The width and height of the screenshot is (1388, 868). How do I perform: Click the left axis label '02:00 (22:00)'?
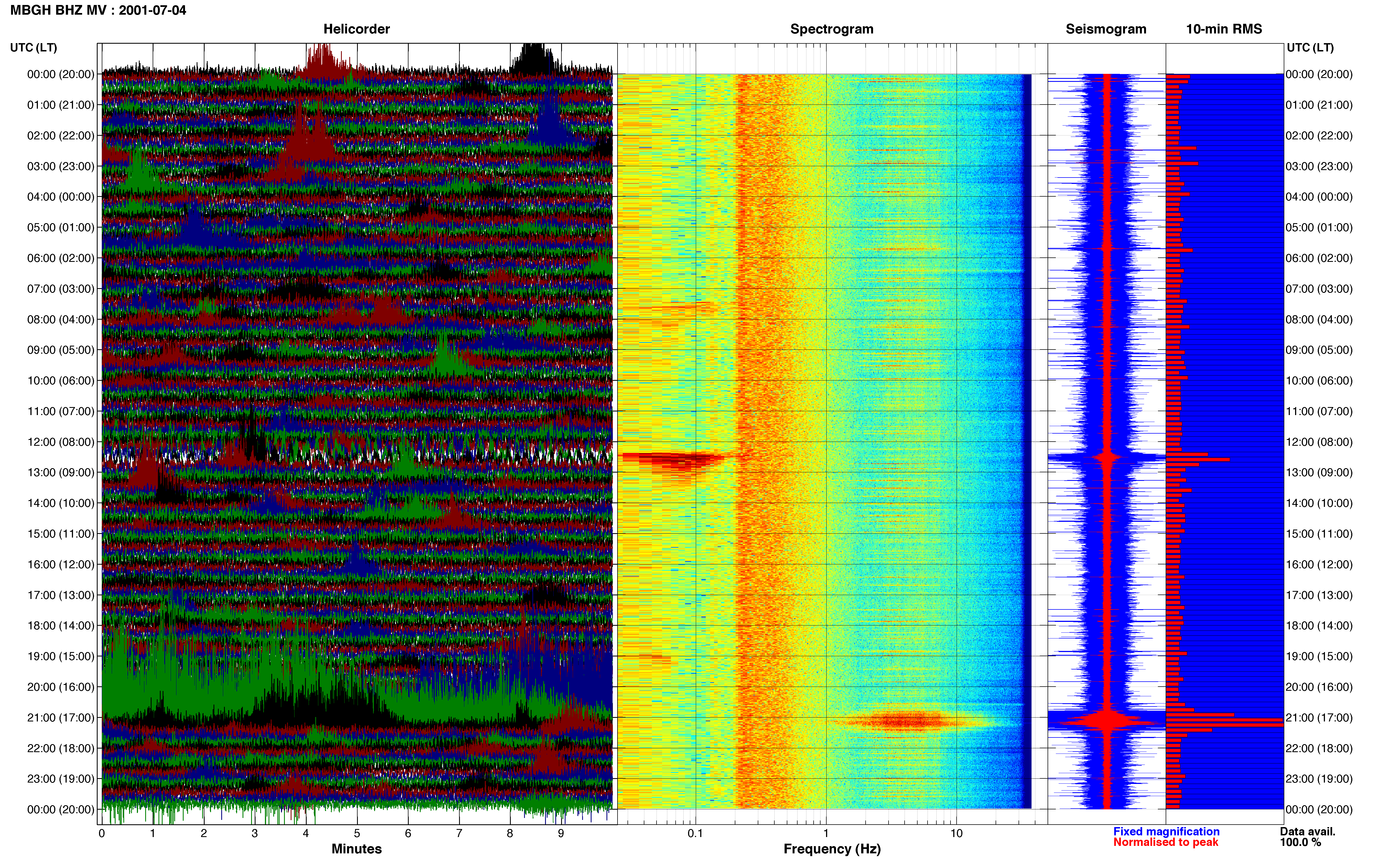pos(61,135)
